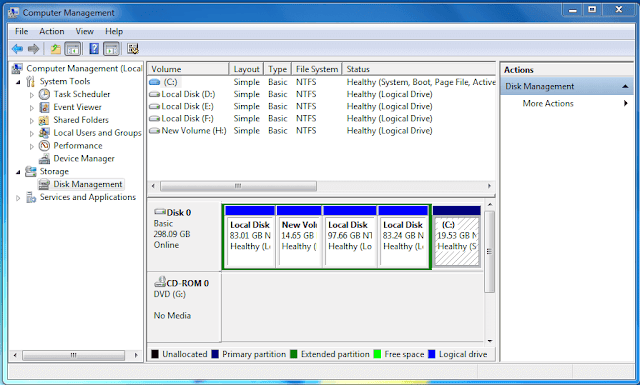The width and height of the screenshot is (640, 385).
Task: Click the Storage node icon
Action: 31,171
